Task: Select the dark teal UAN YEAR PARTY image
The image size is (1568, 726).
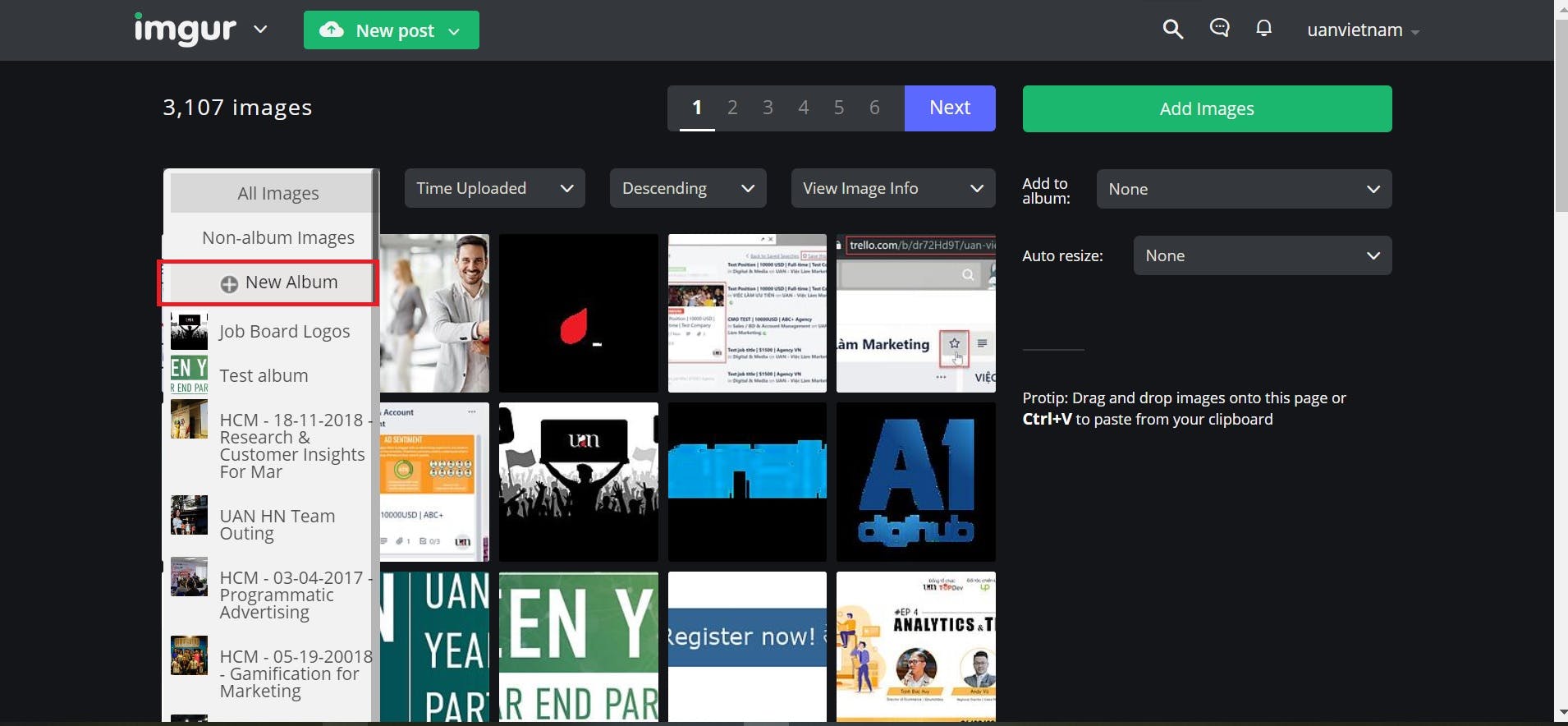Action: tap(434, 647)
